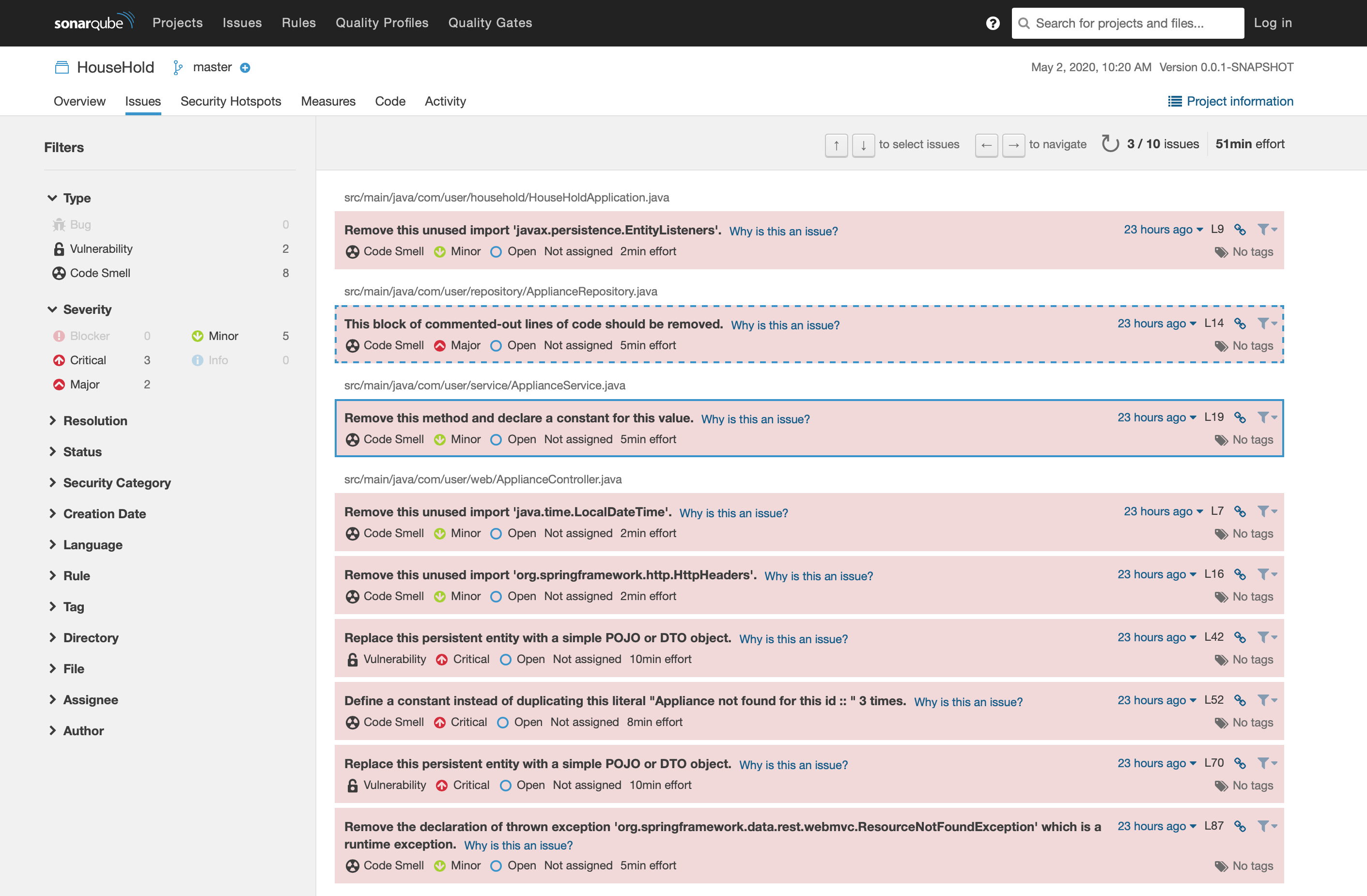
Task: Switch to the Measures tab
Action: click(328, 100)
